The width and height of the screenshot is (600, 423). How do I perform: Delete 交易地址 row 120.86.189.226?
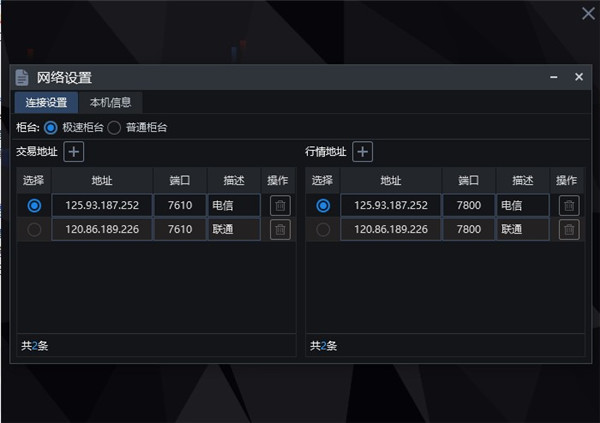click(280, 230)
